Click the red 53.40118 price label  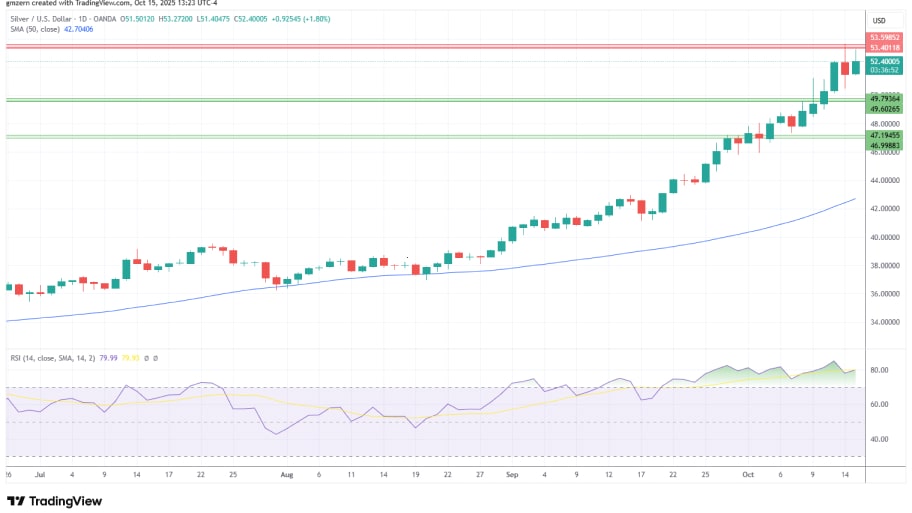click(885, 47)
